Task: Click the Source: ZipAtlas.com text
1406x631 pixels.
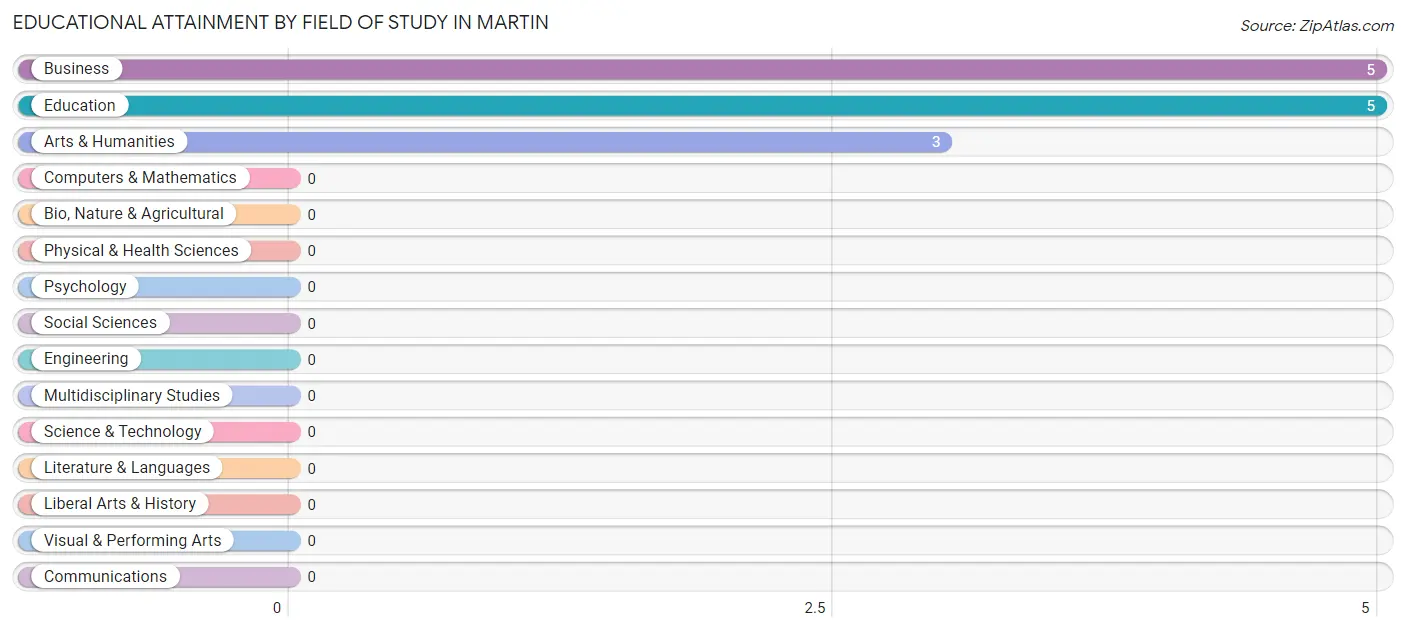Action: pyautogui.click(x=1317, y=26)
